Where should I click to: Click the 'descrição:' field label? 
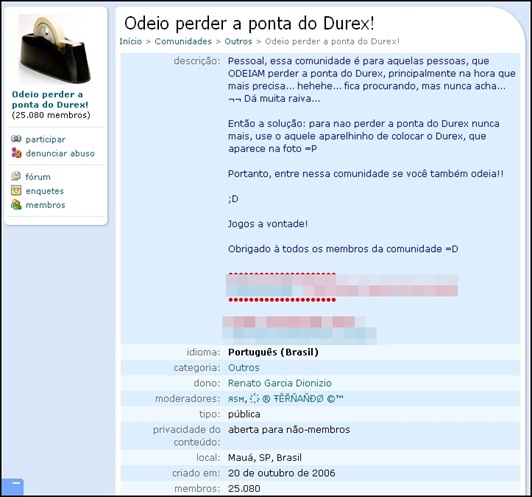[197, 61]
